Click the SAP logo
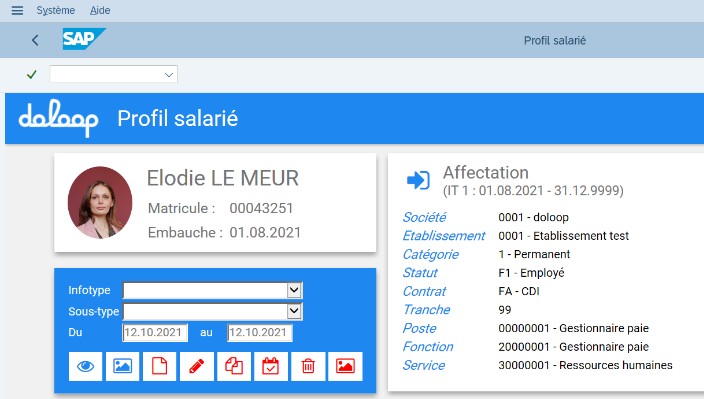 84,39
